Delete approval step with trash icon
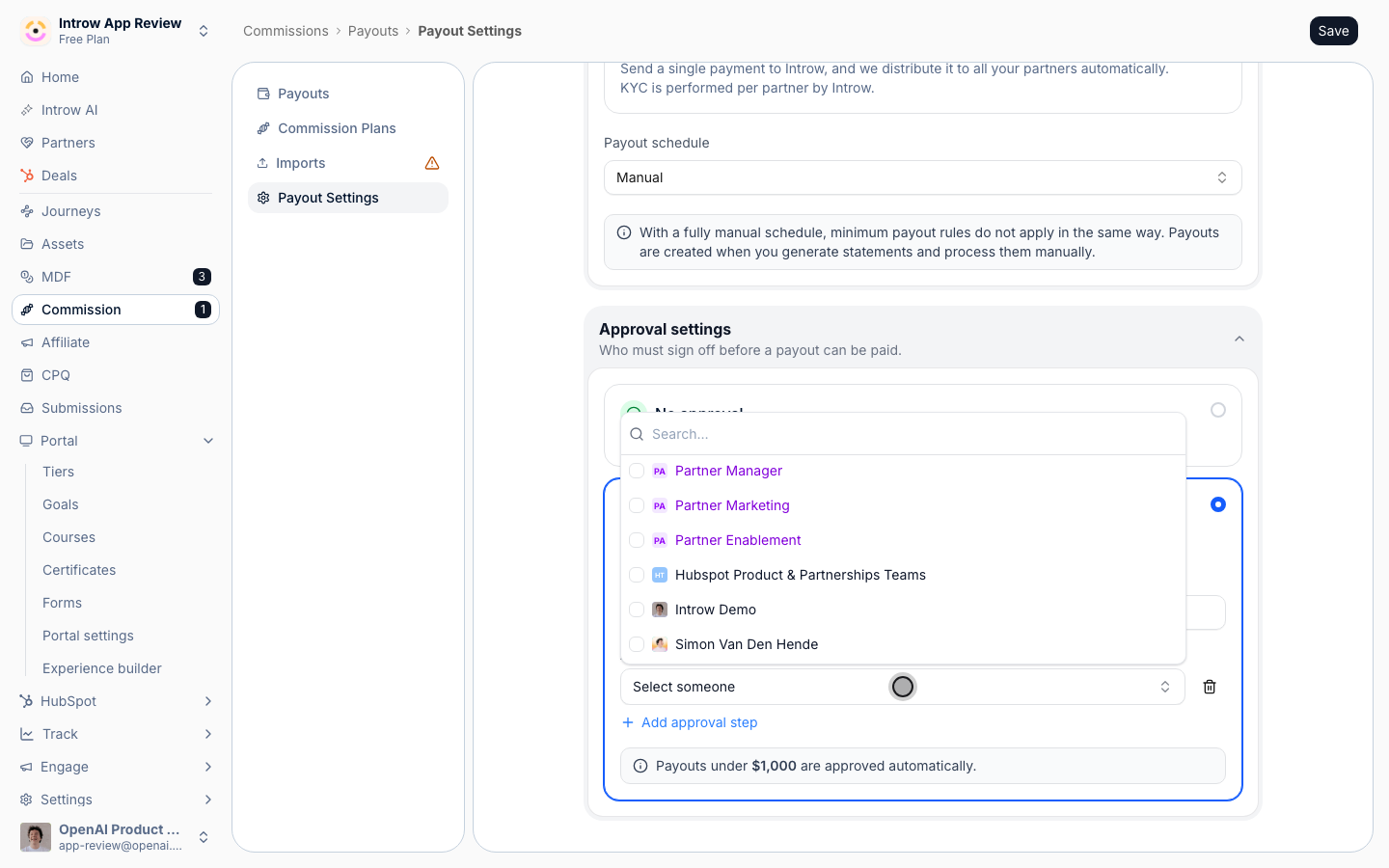 pos(1210,687)
